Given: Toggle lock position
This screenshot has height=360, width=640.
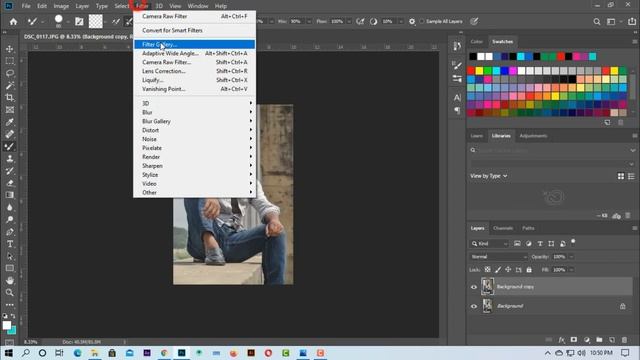Looking at the screenshot, I should click(x=508, y=270).
